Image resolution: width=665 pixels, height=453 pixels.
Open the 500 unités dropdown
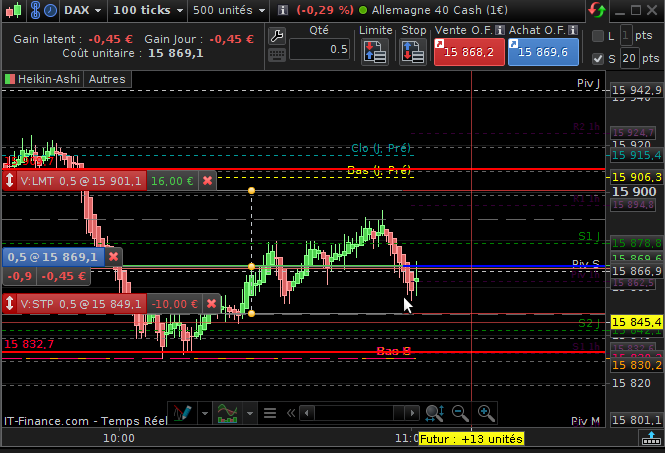point(229,10)
